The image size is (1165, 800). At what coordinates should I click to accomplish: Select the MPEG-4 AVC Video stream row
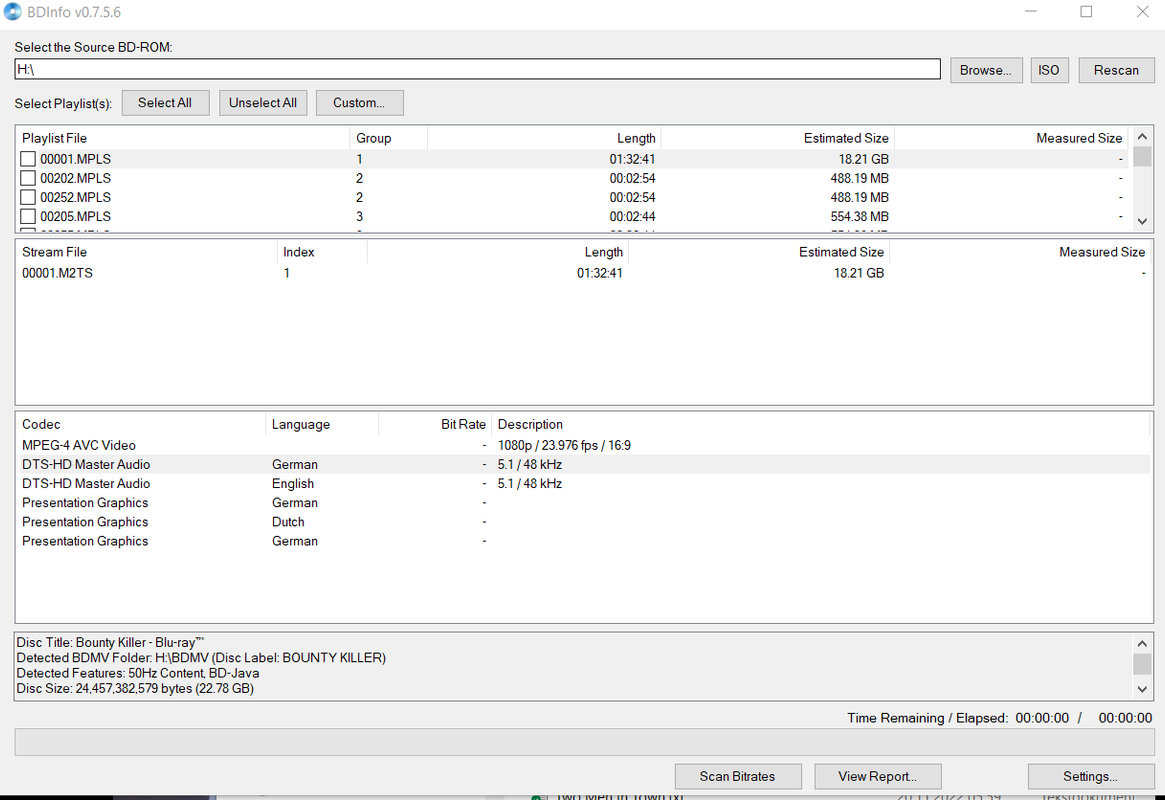point(583,446)
